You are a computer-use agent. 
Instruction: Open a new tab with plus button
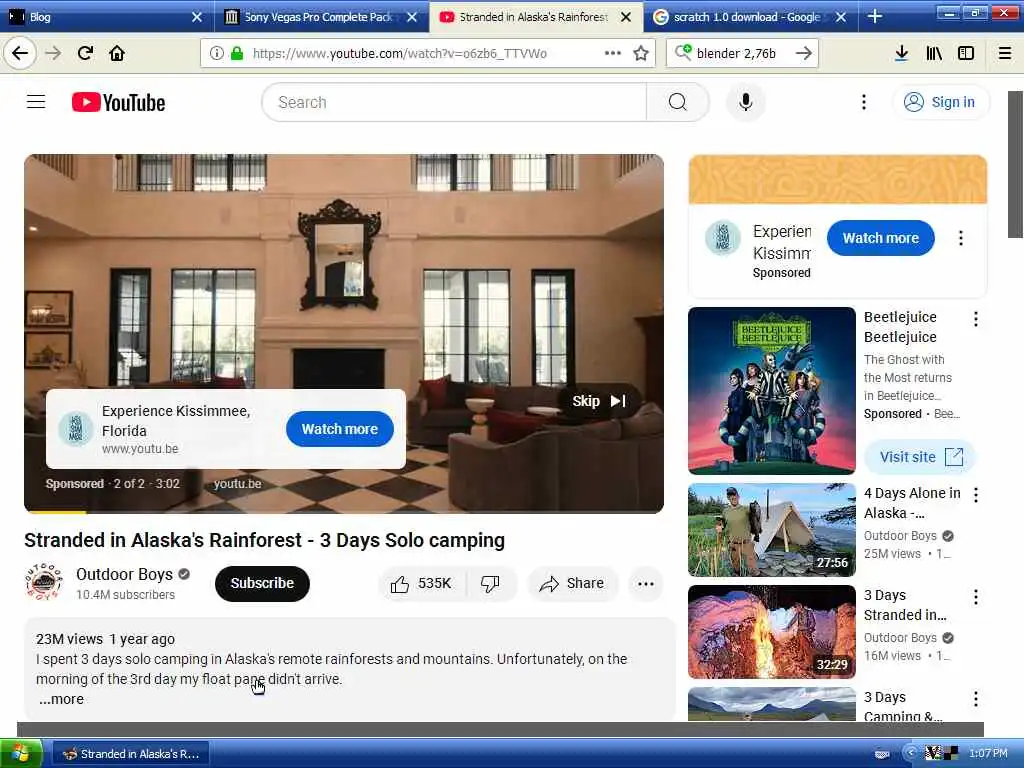coord(875,17)
